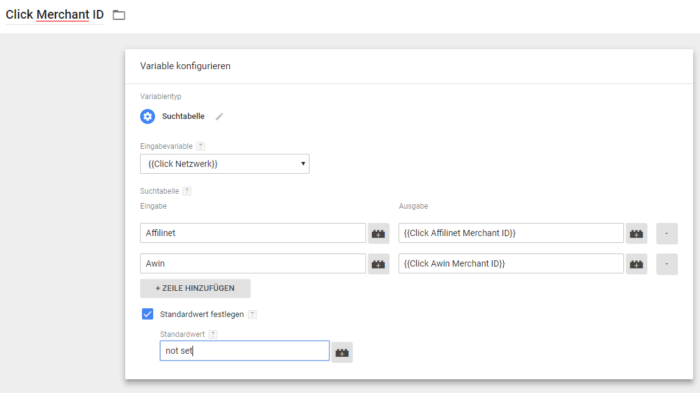This screenshot has width=700, height=393.
Task: Edit the Click Awin Merchant ID output field
Action: pos(511,263)
